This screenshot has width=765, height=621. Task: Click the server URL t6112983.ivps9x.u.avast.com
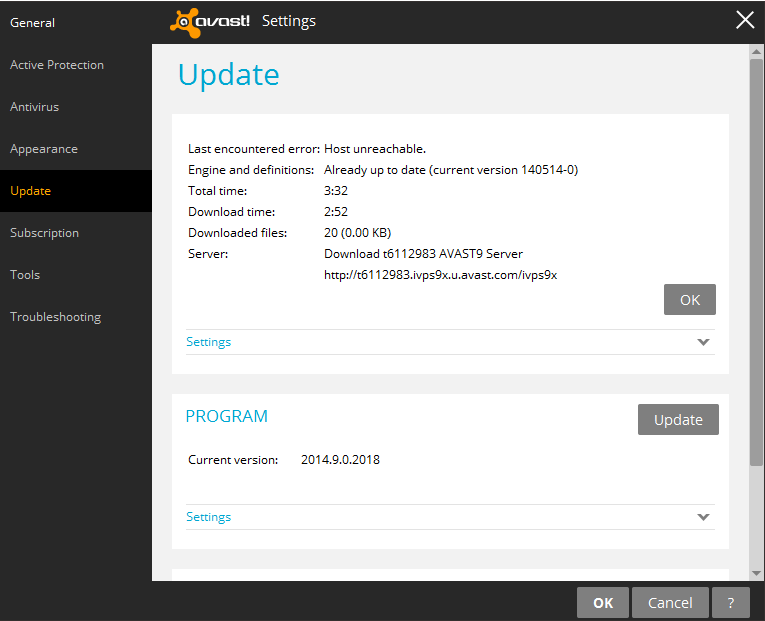coord(440,275)
